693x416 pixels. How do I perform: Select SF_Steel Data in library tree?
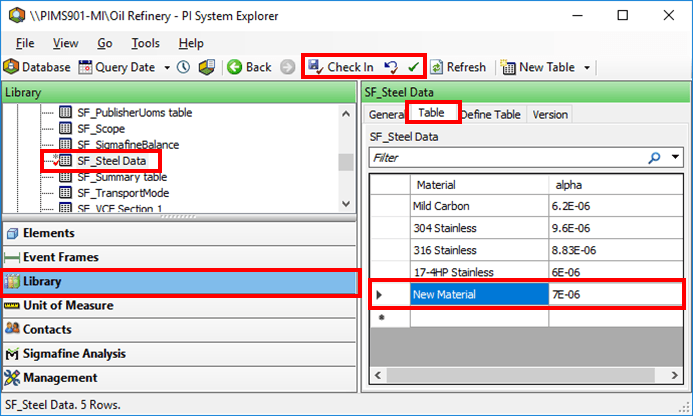point(111,161)
